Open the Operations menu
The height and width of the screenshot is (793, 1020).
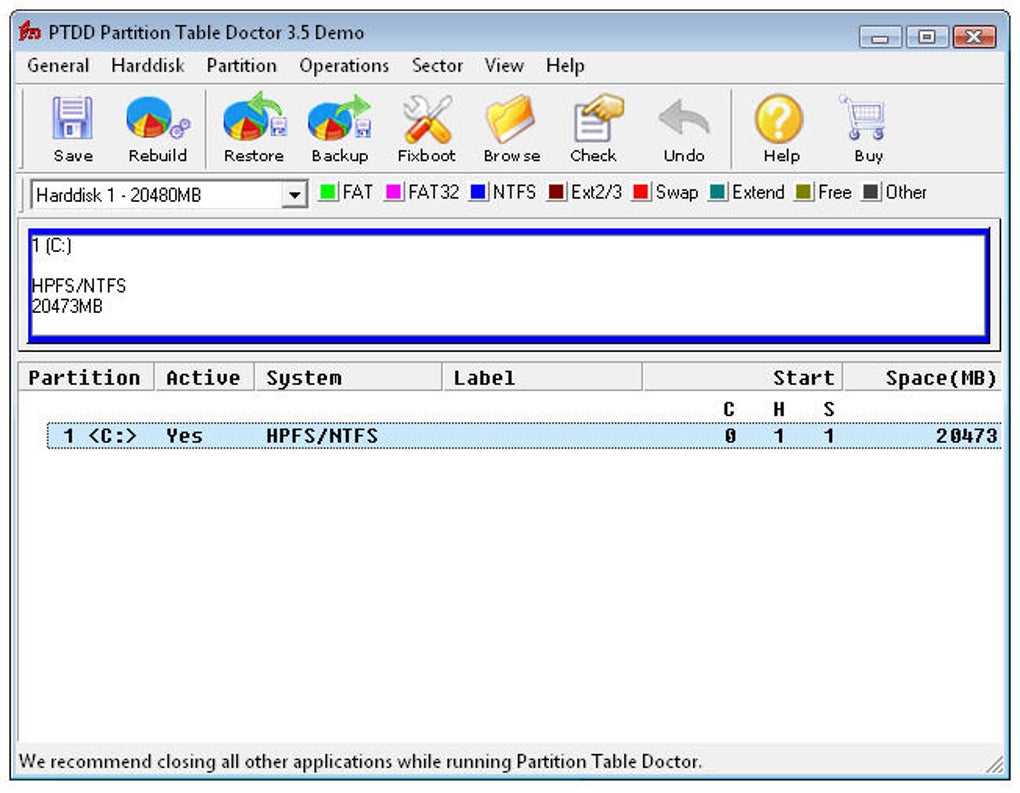pyautogui.click(x=344, y=66)
